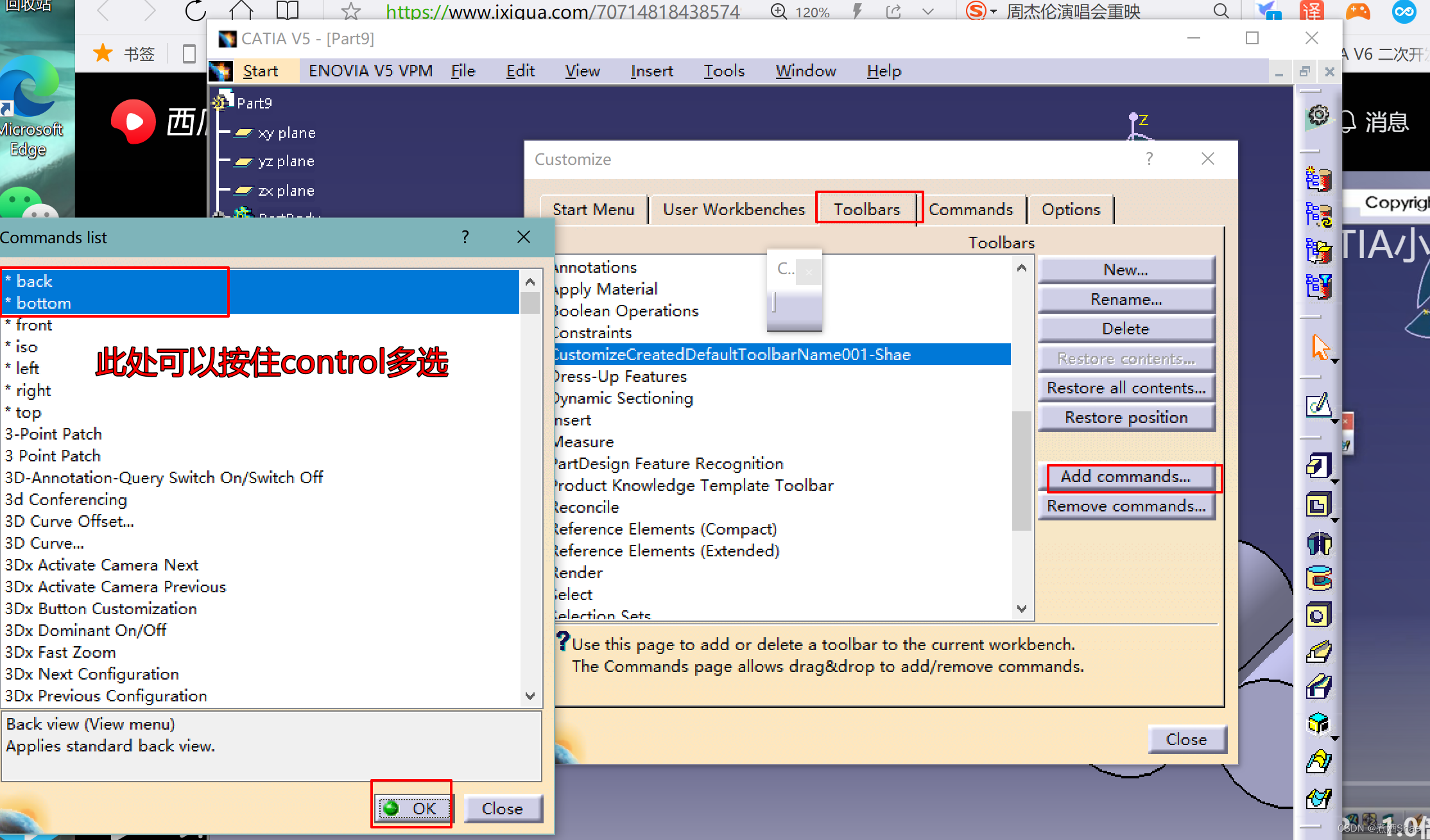Click the Shaft tool icon
1430x840 pixels.
[x=1318, y=544]
